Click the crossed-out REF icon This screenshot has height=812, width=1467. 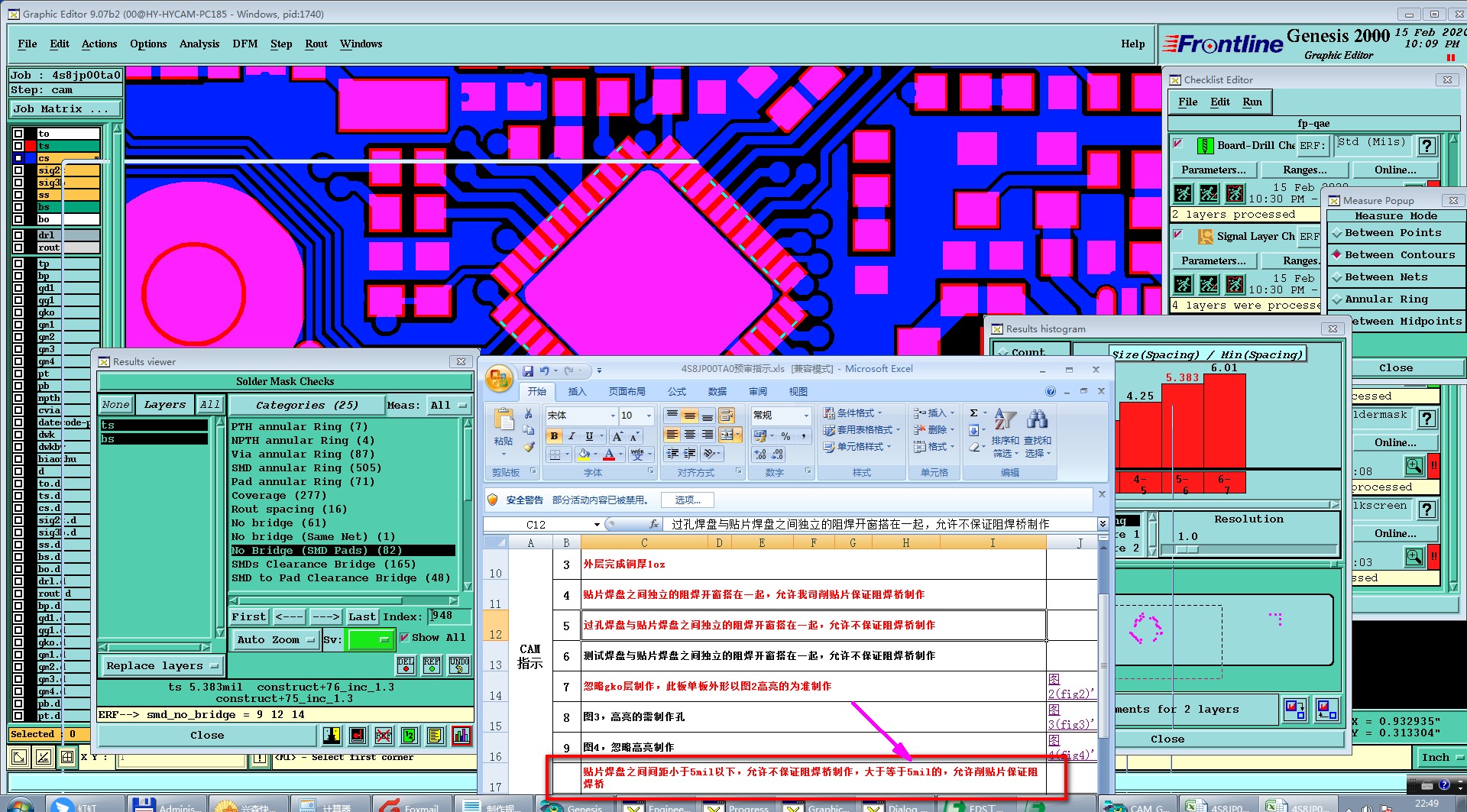tap(384, 736)
